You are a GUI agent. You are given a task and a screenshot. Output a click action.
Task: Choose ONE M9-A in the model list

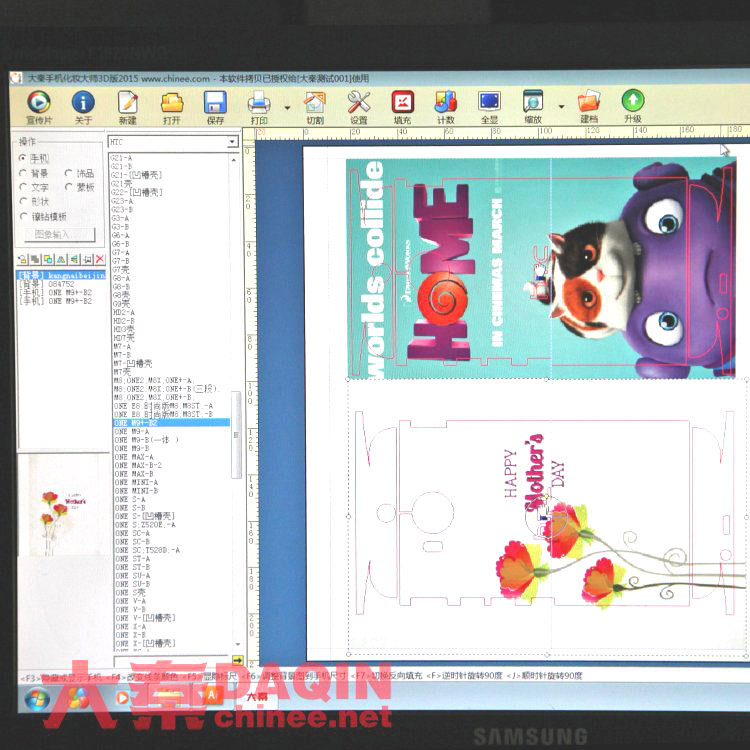click(132, 431)
